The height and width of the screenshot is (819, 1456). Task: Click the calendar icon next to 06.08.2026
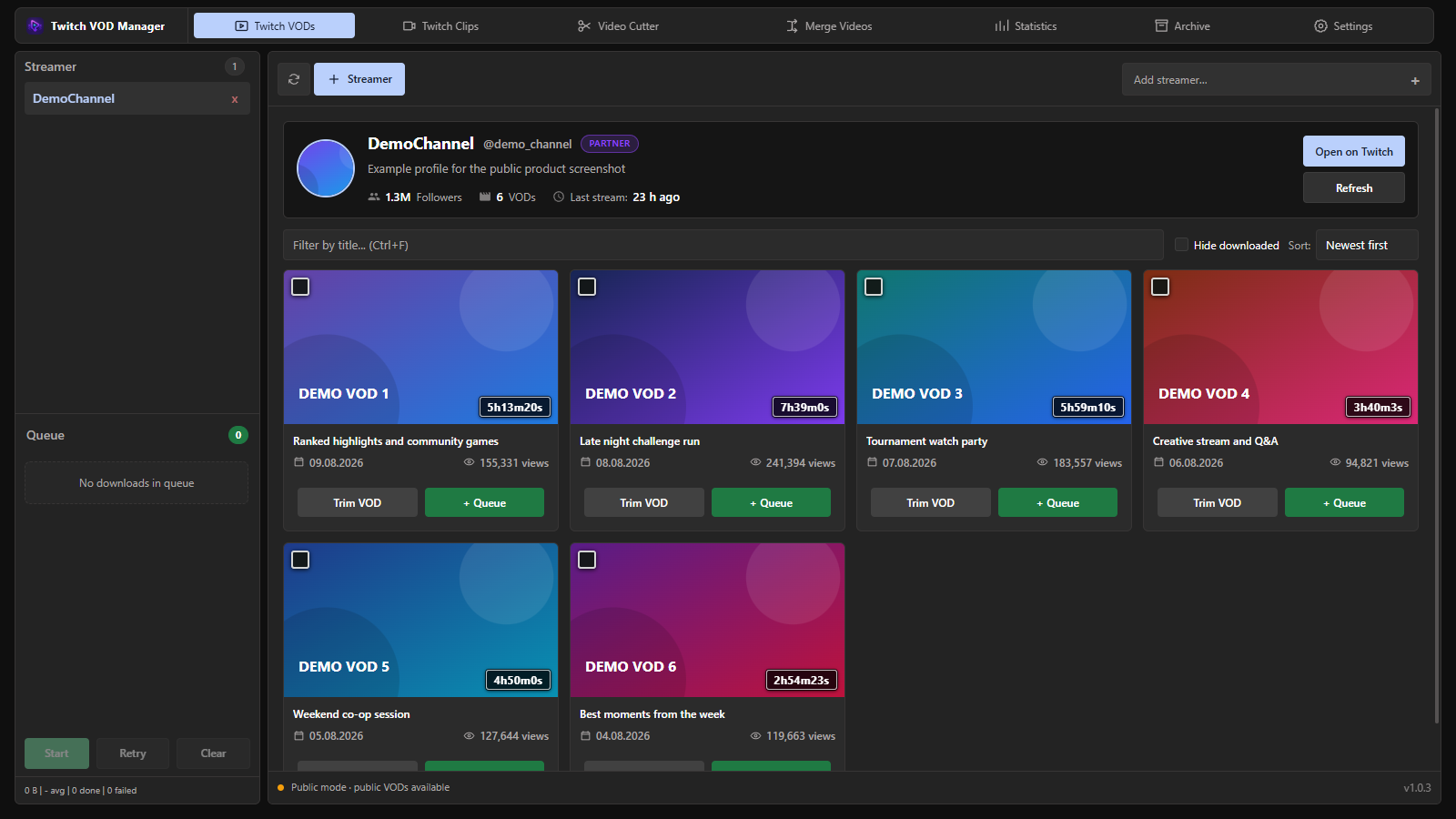pyautogui.click(x=1158, y=462)
